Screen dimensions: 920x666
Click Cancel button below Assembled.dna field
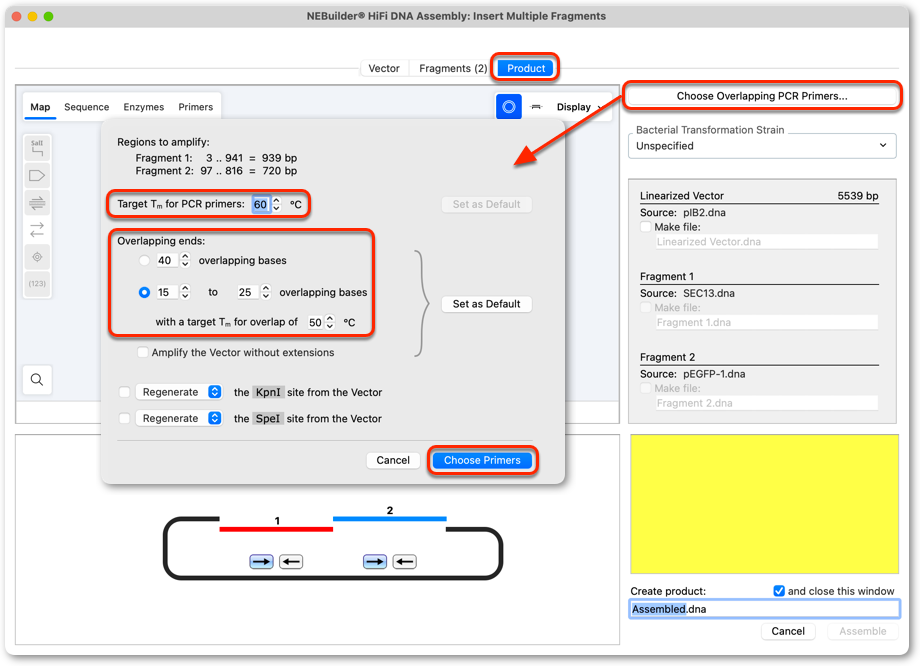click(787, 631)
